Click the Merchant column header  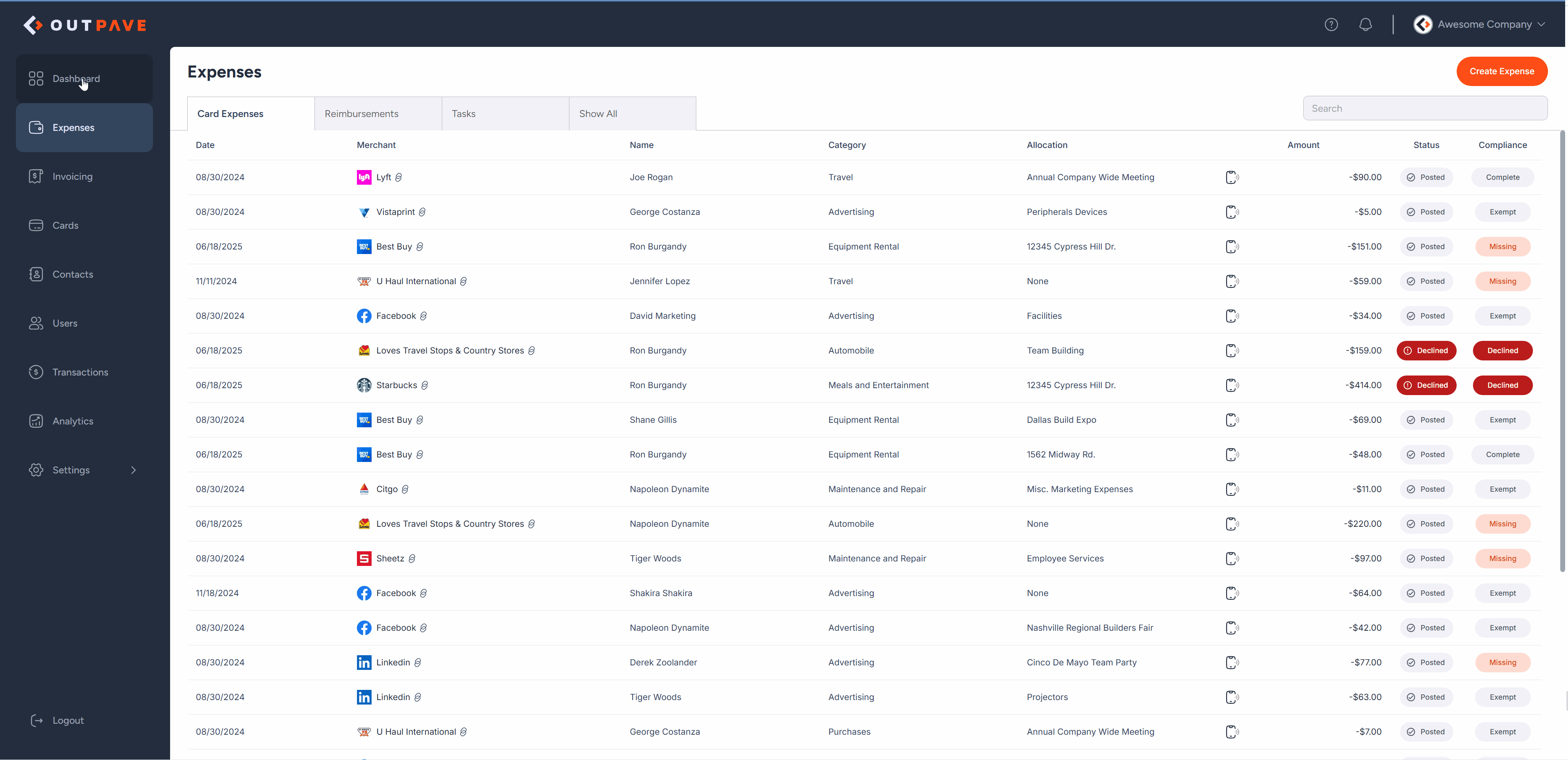pyautogui.click(x=376, y=145)
